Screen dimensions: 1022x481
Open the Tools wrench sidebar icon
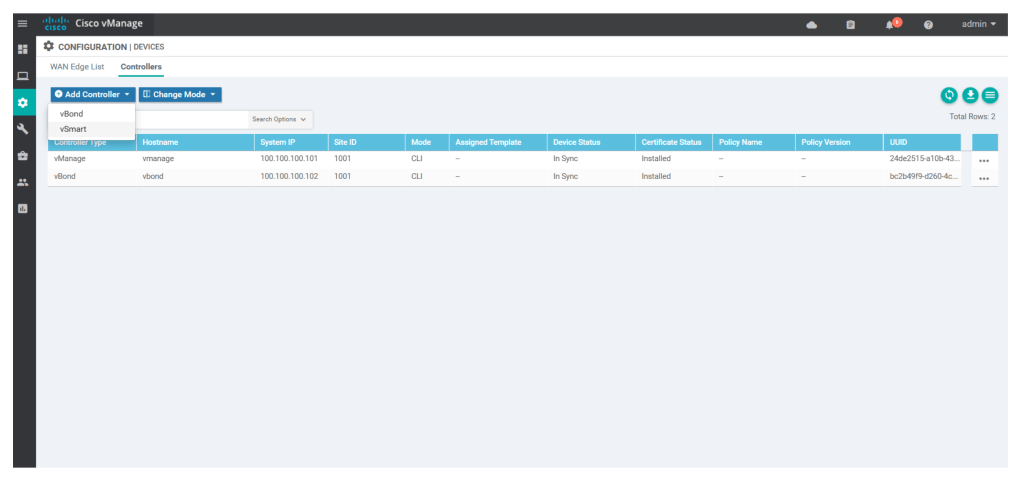point(23,129)
